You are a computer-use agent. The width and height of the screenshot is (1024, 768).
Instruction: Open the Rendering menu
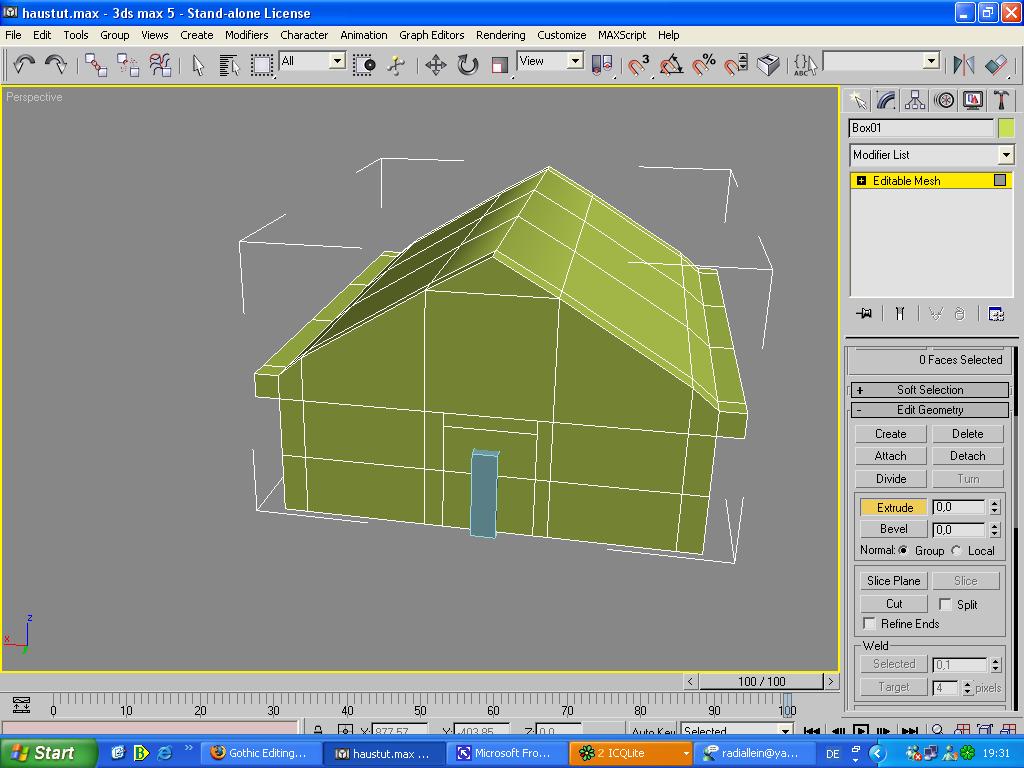click(500, 35)
